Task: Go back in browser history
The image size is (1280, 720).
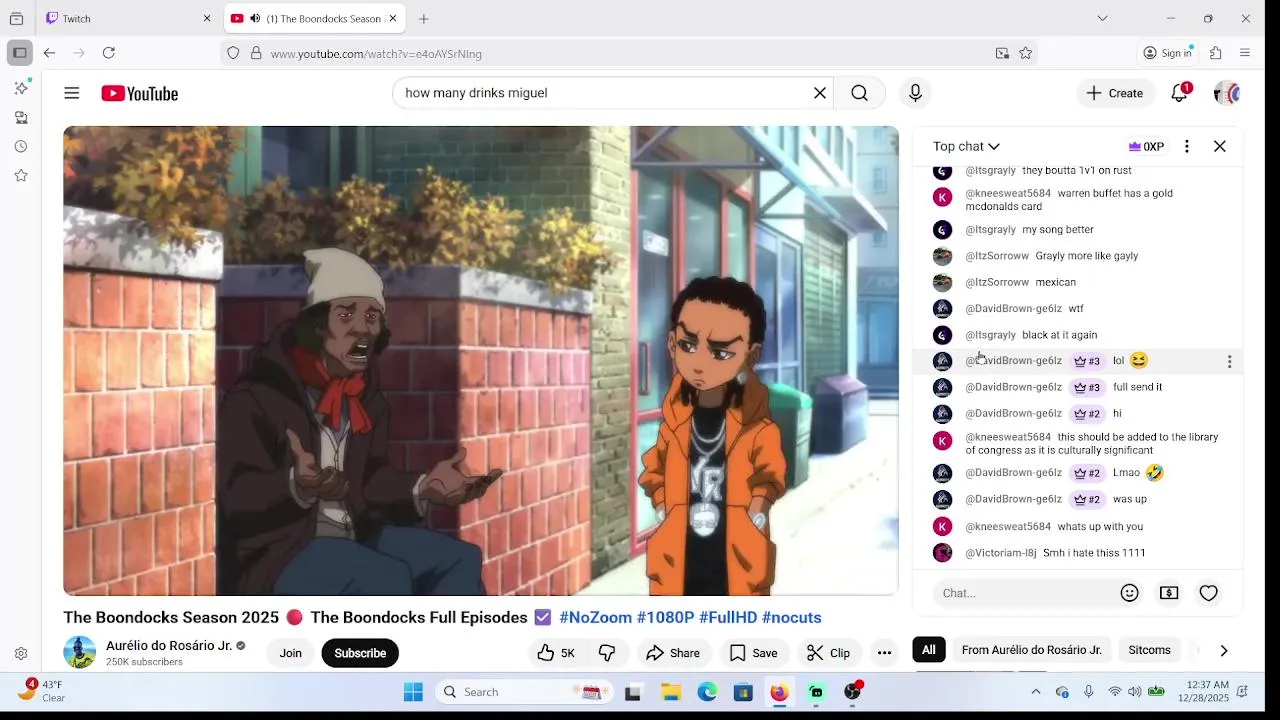Action: coord(49,53)
